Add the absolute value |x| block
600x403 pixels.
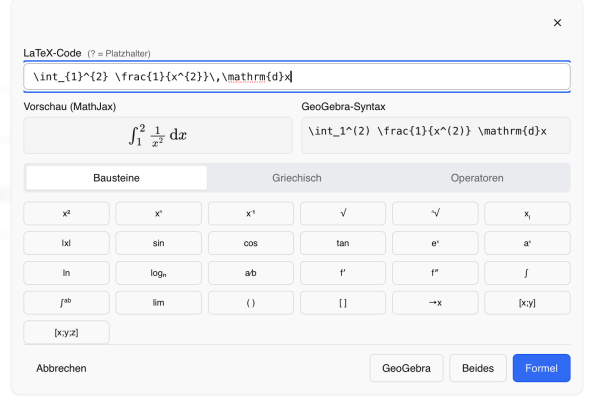pos(66,243)
